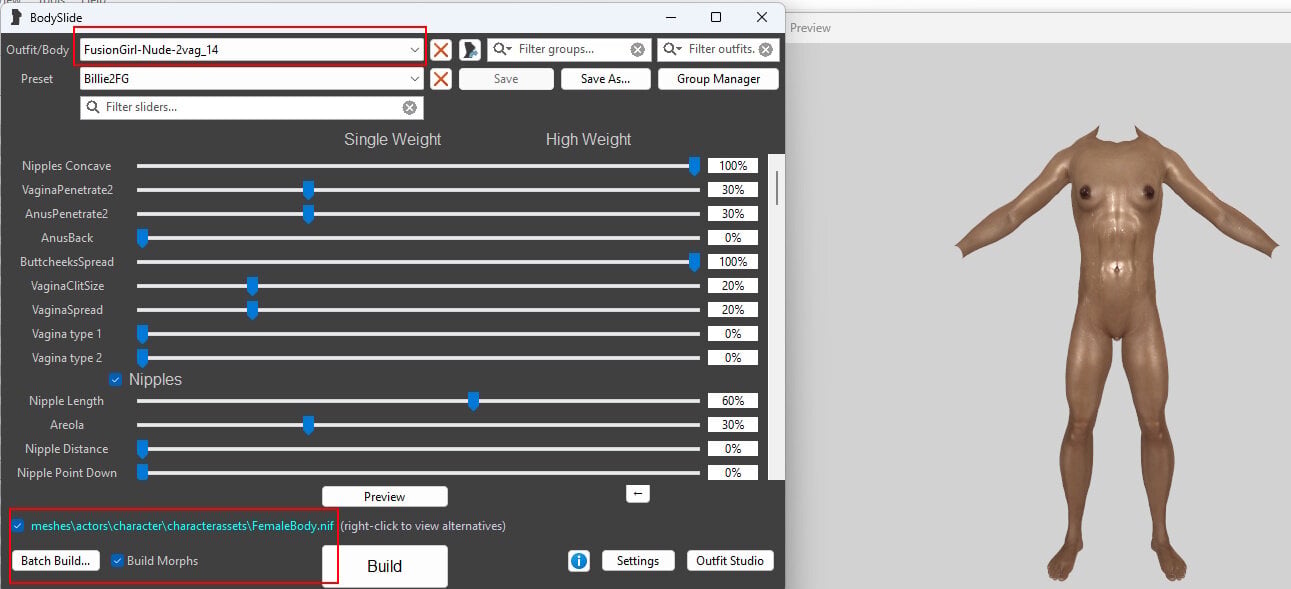
Task: Click the Single Weight column header
Action: coord(393,140)
